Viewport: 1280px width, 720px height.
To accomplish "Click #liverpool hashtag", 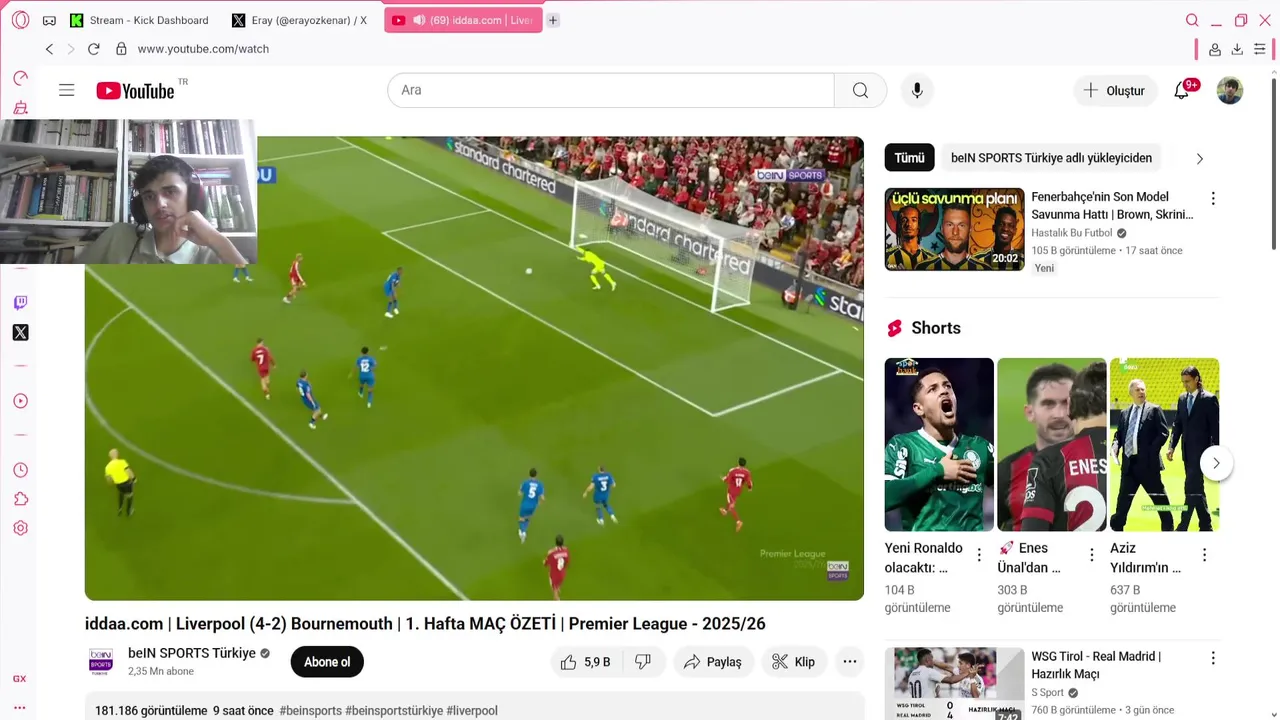I will click(472, 711).
